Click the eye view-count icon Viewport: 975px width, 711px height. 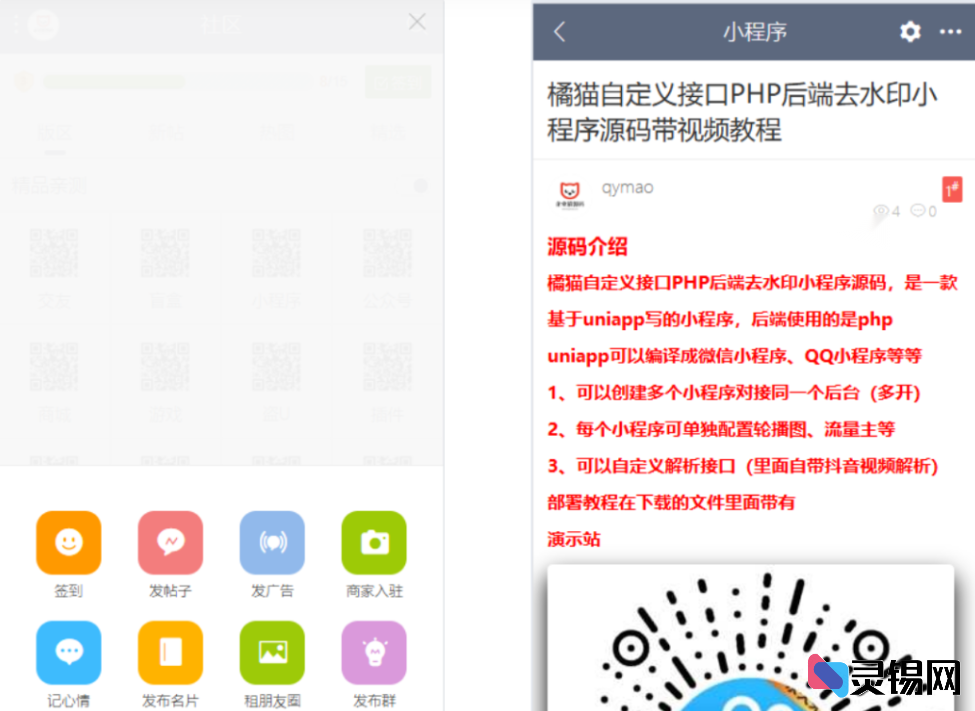click(882, 211)
